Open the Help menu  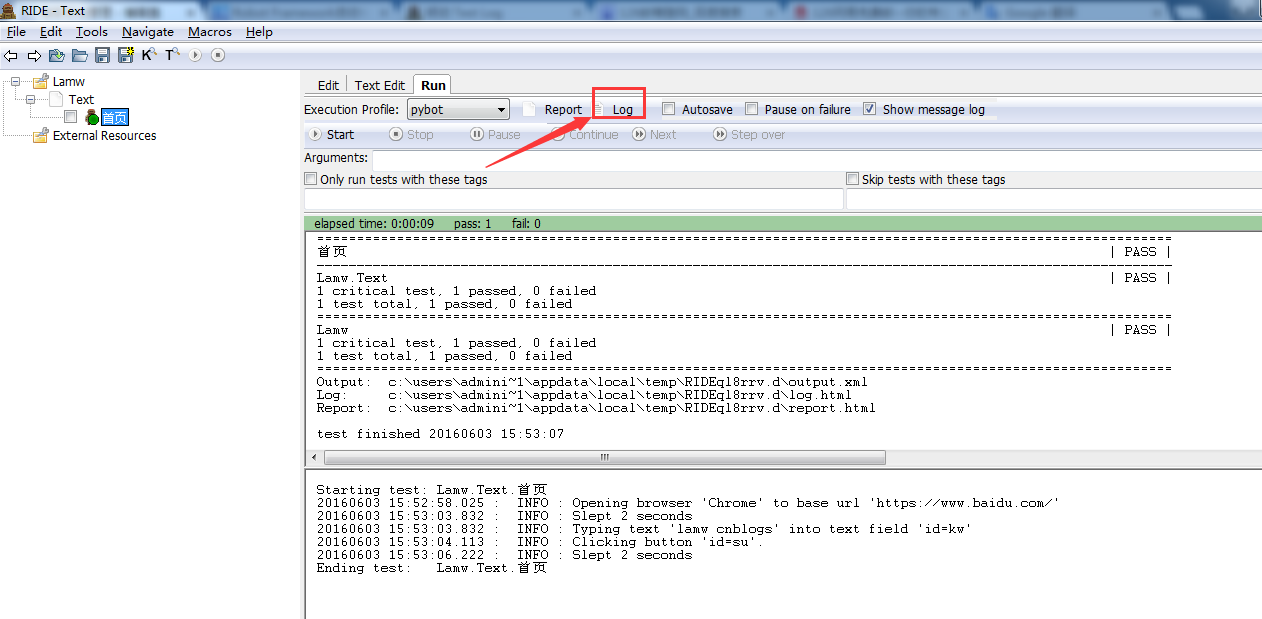[x=259, y=32]
